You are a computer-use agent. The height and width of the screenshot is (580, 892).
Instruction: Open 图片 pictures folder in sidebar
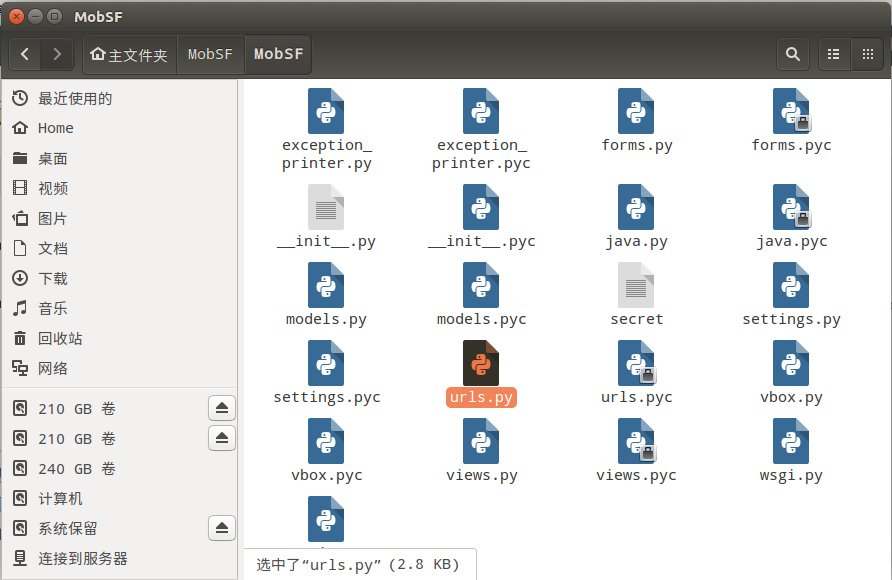click(119, 218)
